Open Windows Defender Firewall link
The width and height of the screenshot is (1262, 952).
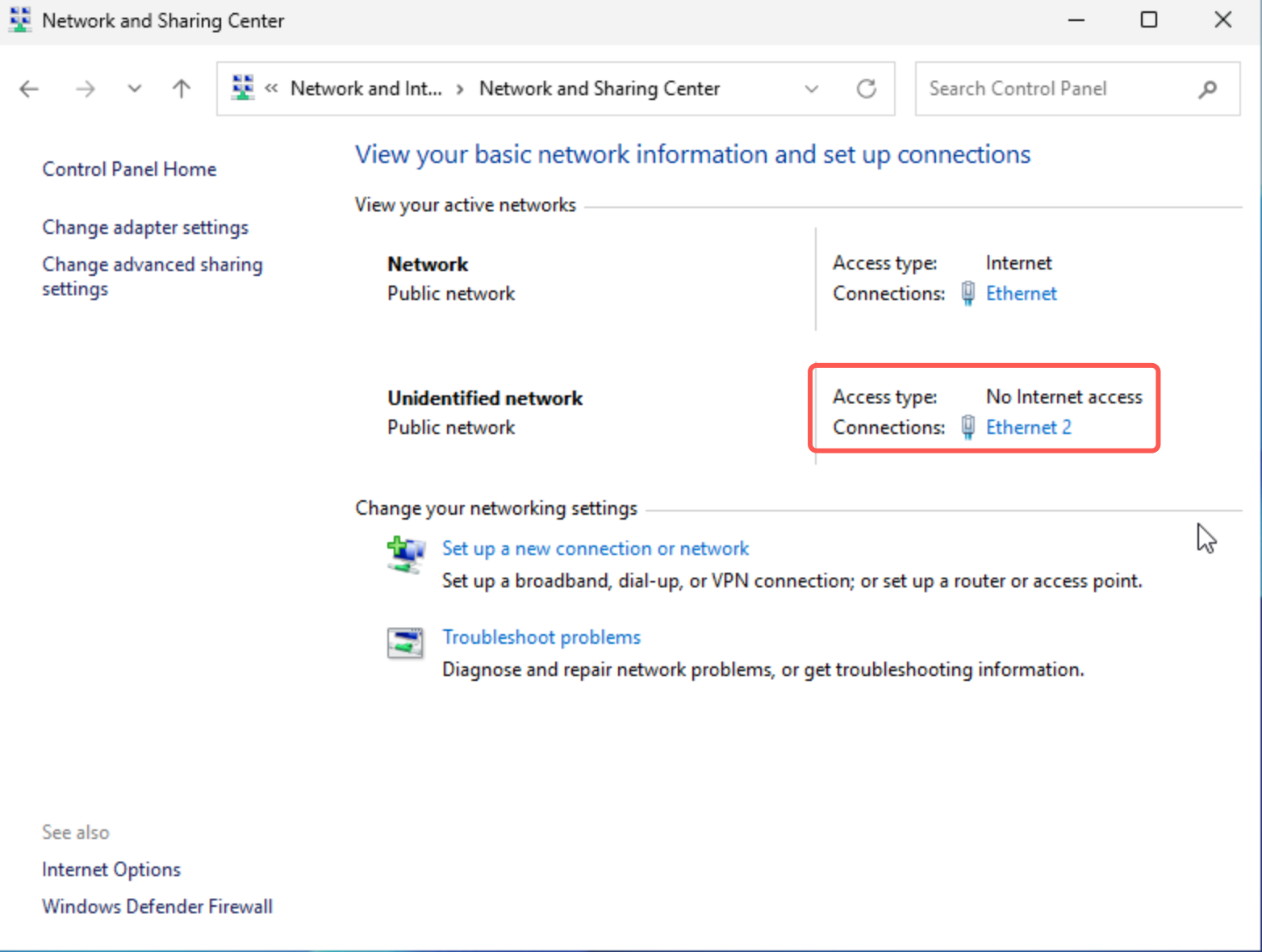(x=157, y=907)
